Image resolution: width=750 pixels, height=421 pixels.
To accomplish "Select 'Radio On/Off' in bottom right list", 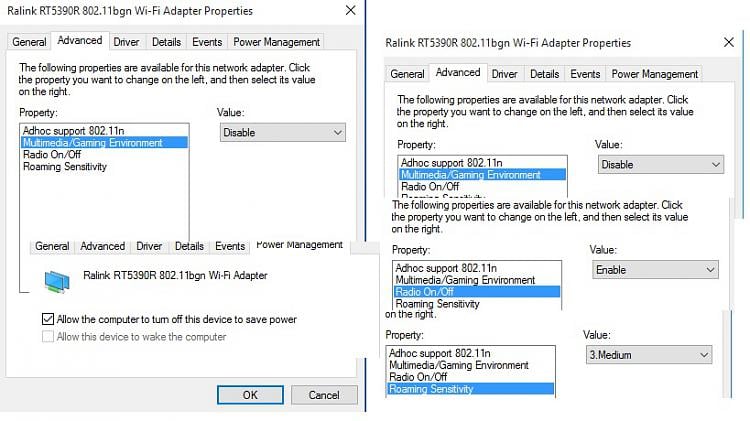I will tap(471, 377).
